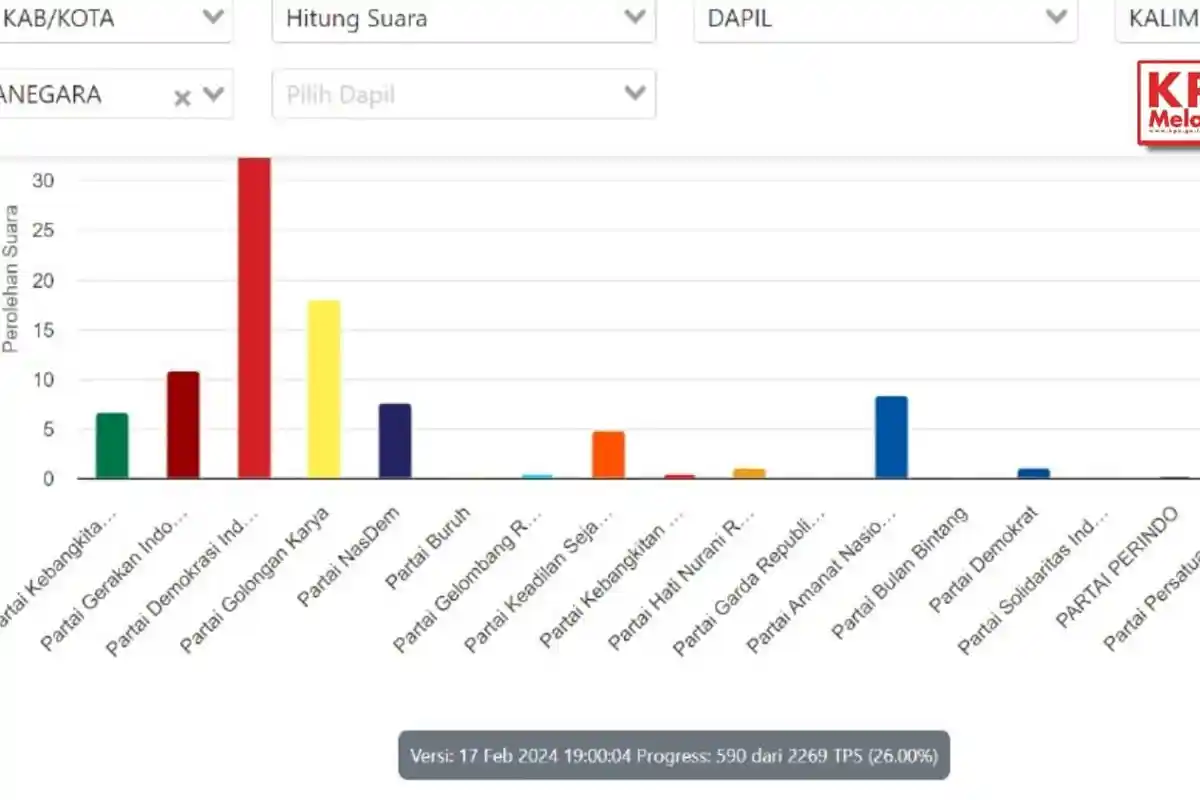Click the chevron on the KAB/KOTA selector
This screenshot has height=800, width=1200.
212,17
